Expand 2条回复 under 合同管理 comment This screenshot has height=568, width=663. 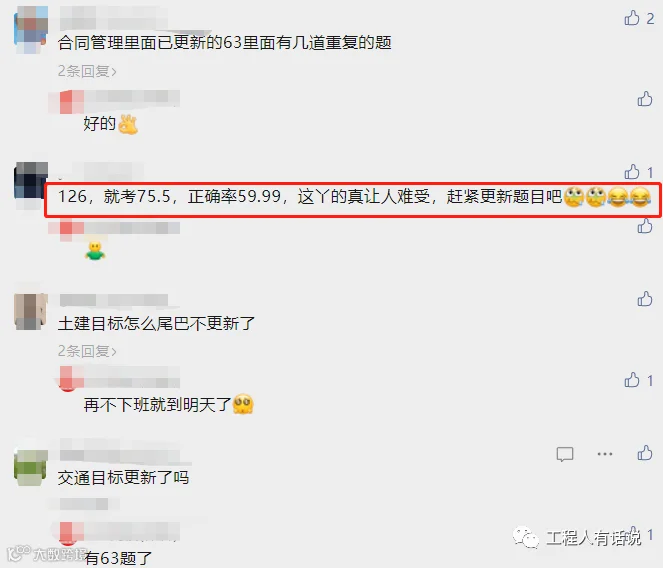click(x=87, y=71)
